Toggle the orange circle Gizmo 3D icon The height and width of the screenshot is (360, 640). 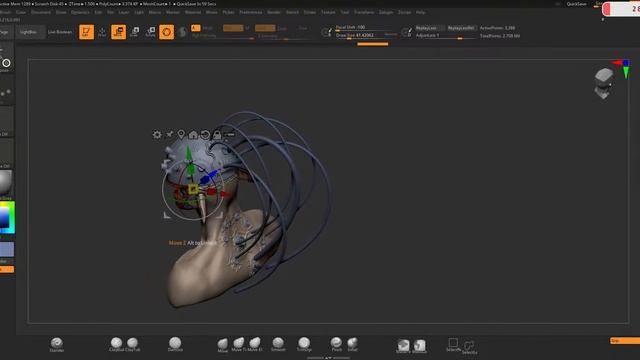coord(167,32)
